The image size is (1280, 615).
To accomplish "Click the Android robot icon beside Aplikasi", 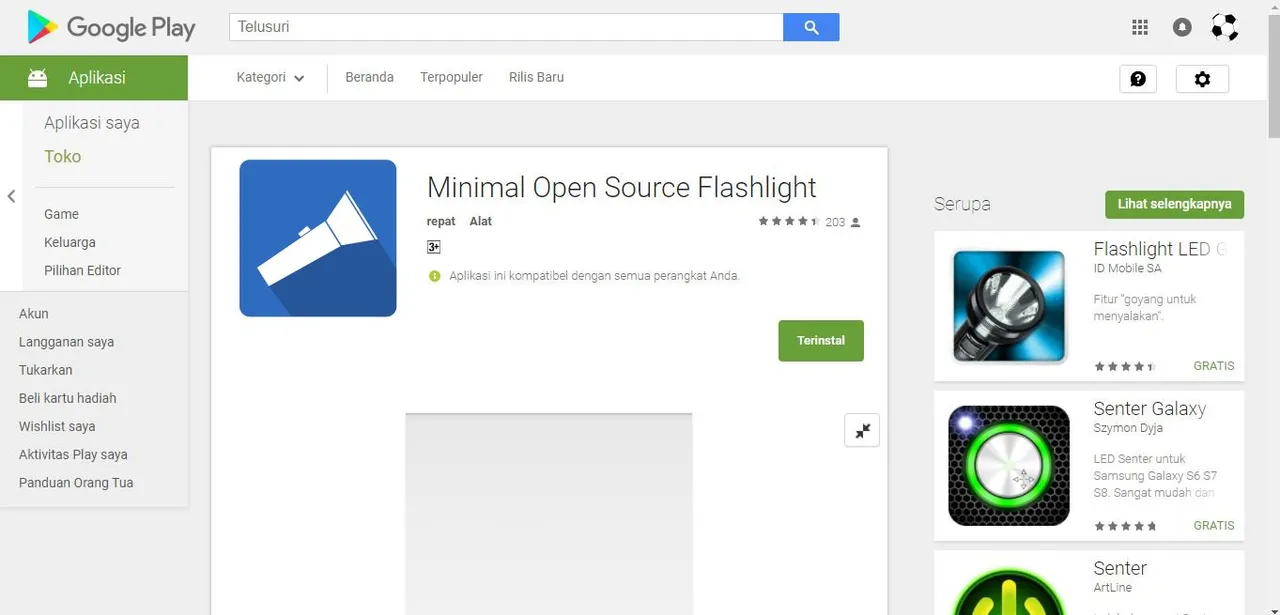I will (38, 78).
